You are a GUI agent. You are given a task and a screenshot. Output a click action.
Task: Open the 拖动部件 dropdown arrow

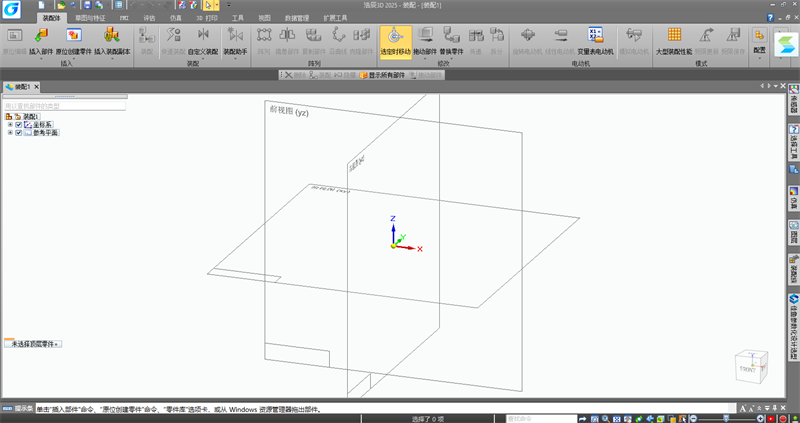424,58
